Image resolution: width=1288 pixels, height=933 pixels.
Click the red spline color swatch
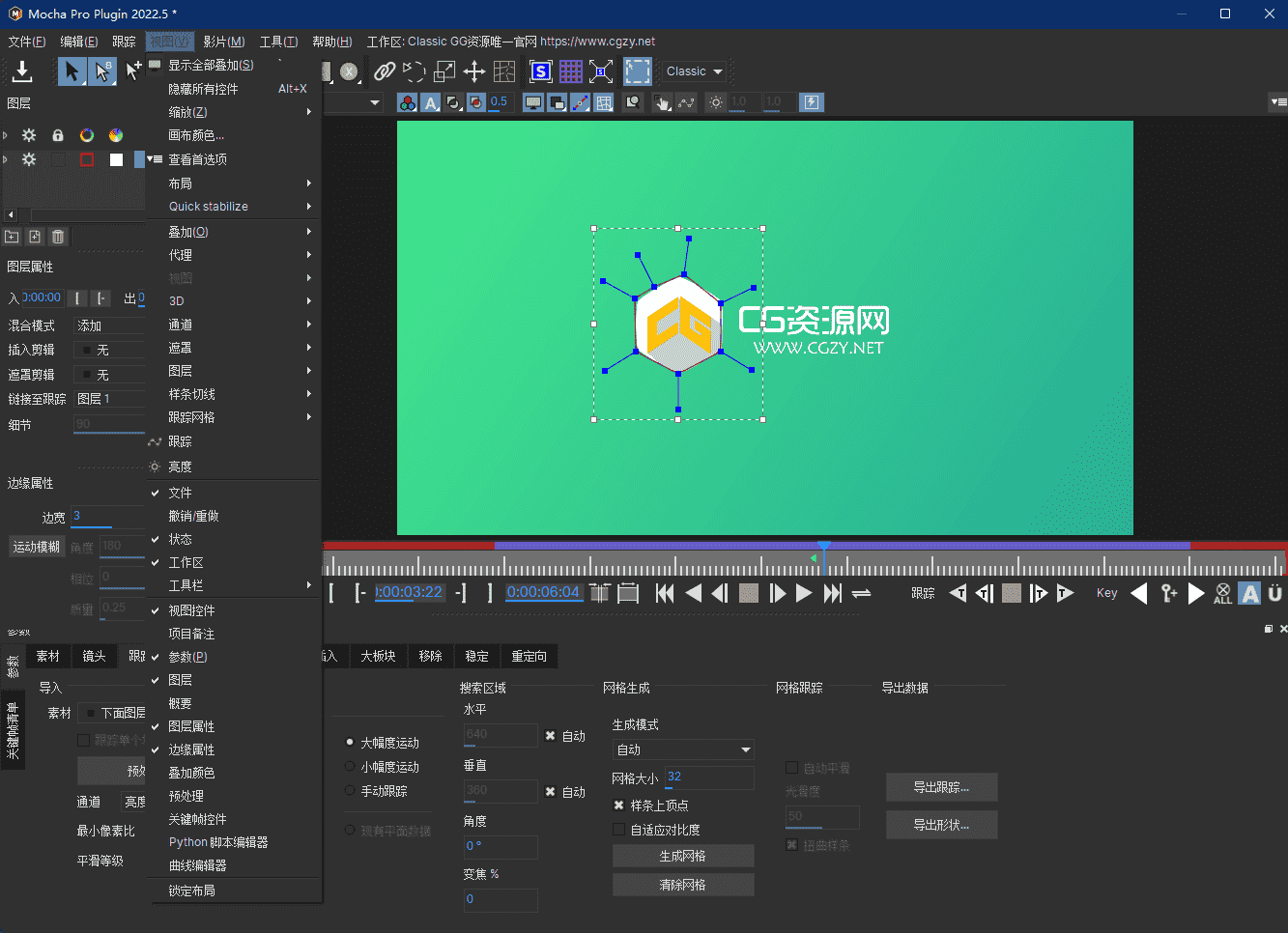point(87,159)
